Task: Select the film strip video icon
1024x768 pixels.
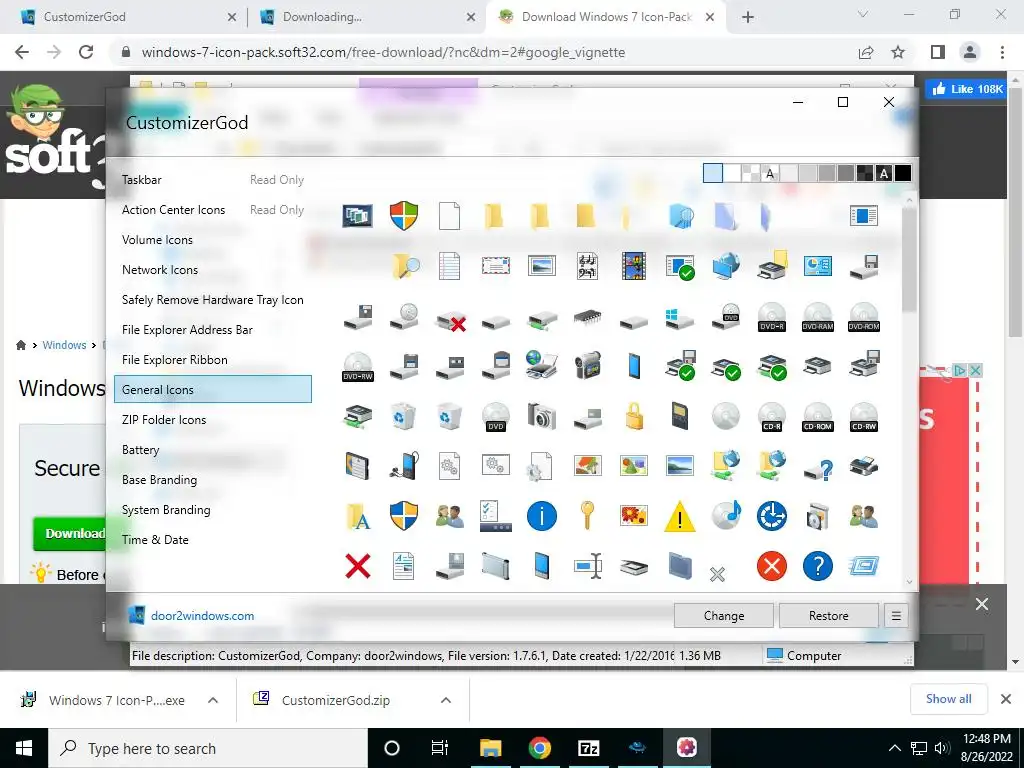Action: [633, 266]
